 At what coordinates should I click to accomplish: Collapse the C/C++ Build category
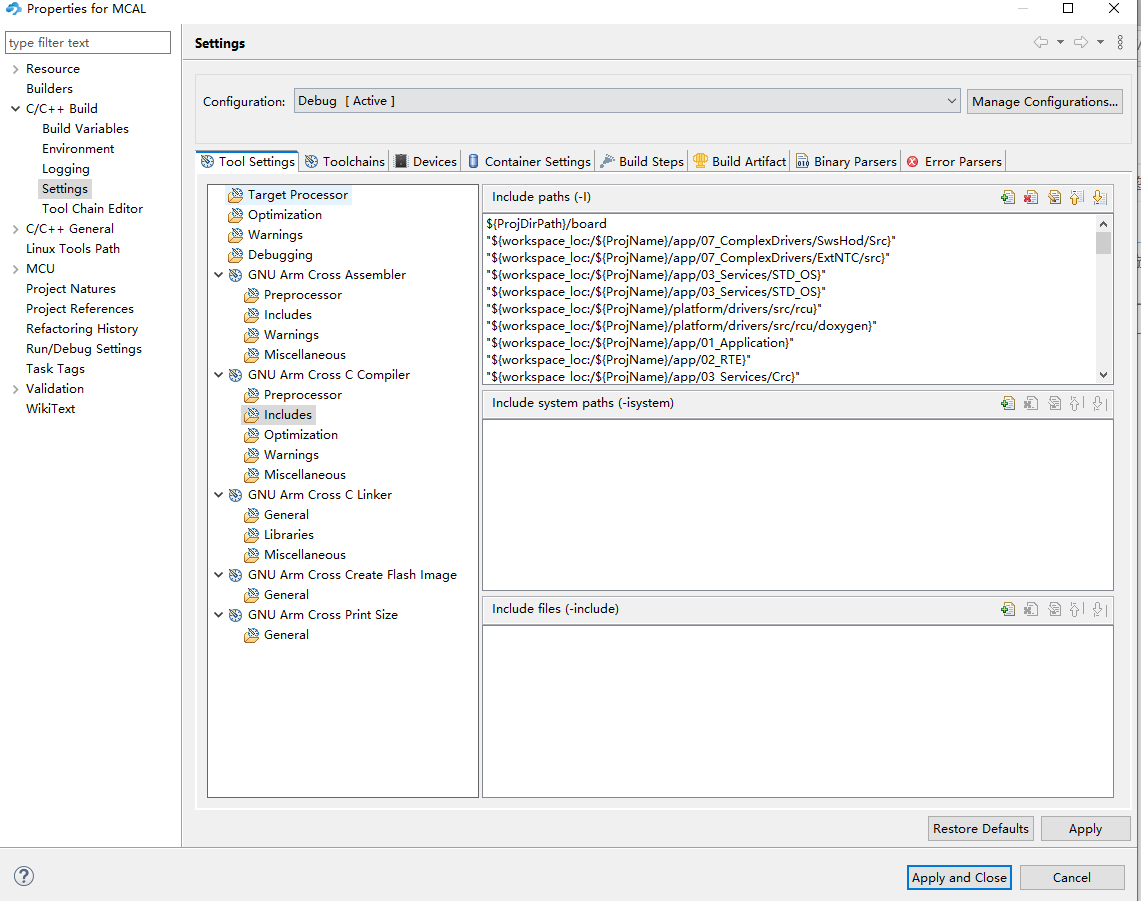15,109
